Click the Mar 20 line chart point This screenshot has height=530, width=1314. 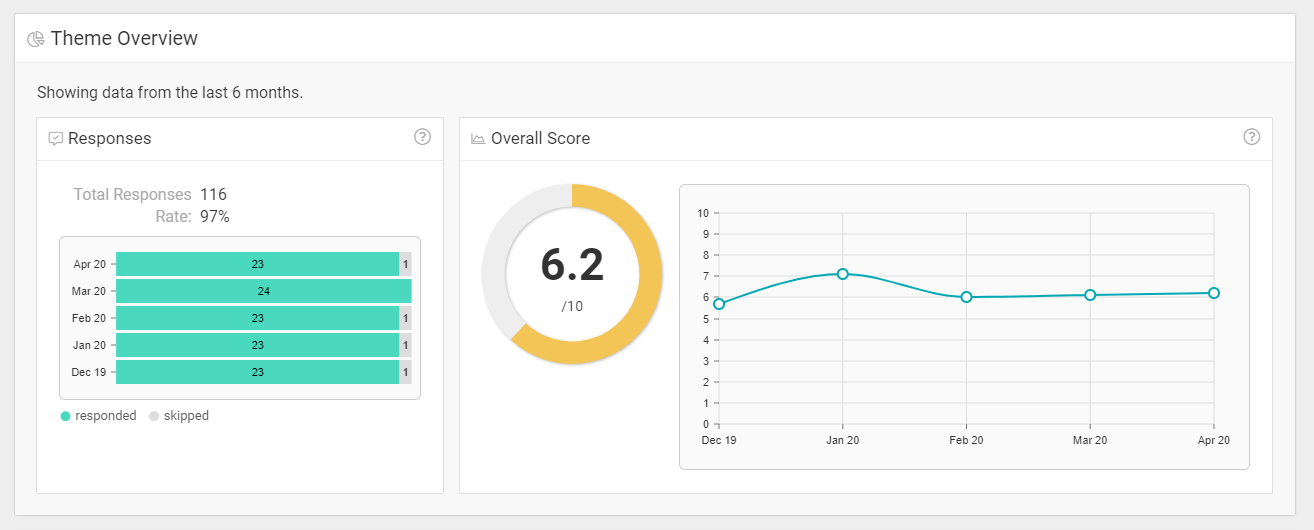1090,295
